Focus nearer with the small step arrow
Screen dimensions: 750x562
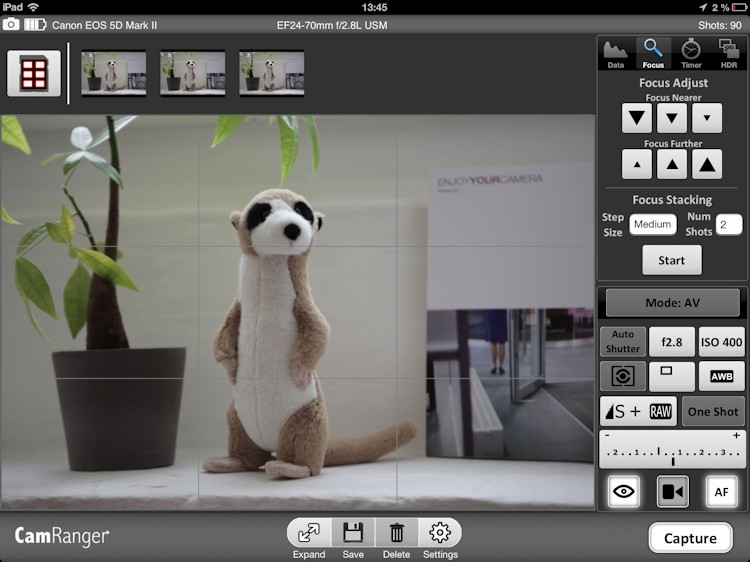707,118
